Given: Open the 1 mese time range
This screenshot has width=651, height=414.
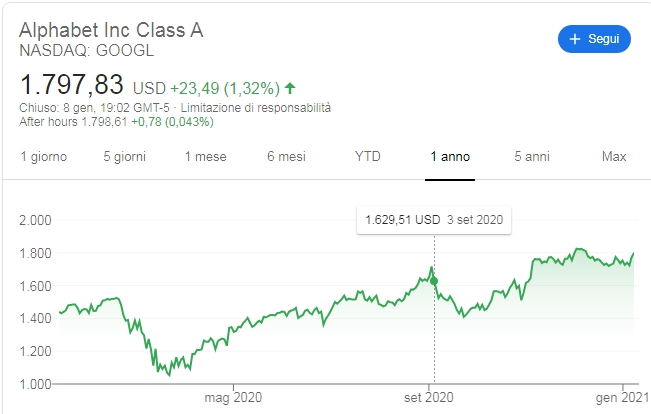Looking at the screenshot, I should [x=206, y=157].
